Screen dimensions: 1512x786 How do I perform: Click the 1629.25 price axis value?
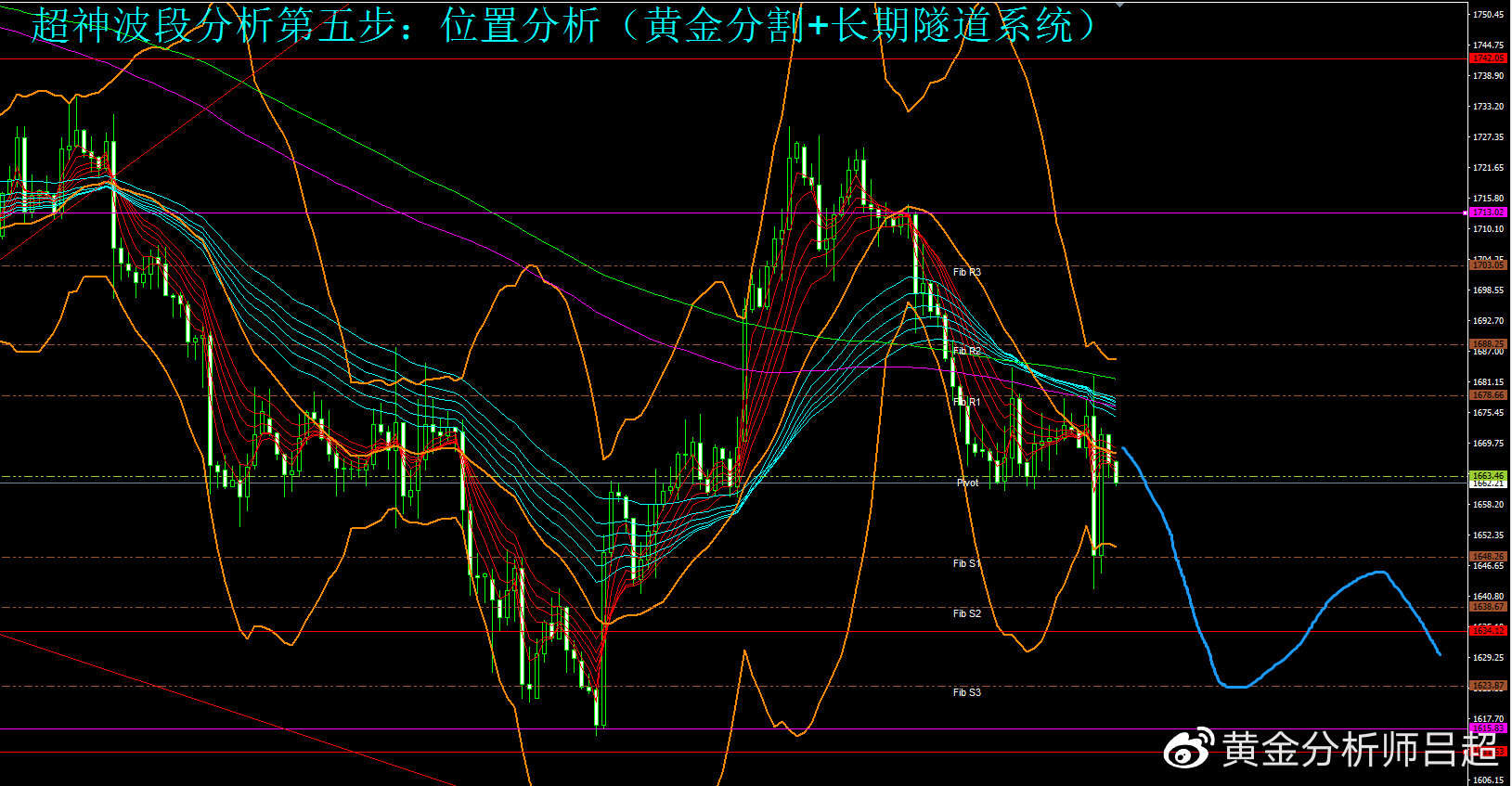[x=1488, y=658]
